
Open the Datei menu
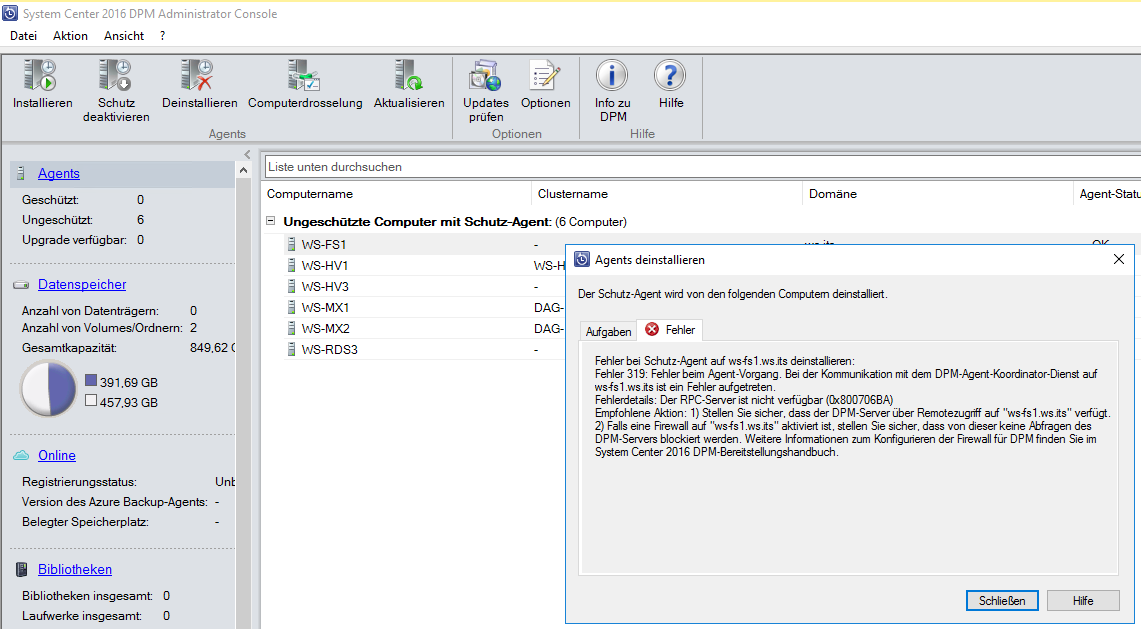click(23, 36)
